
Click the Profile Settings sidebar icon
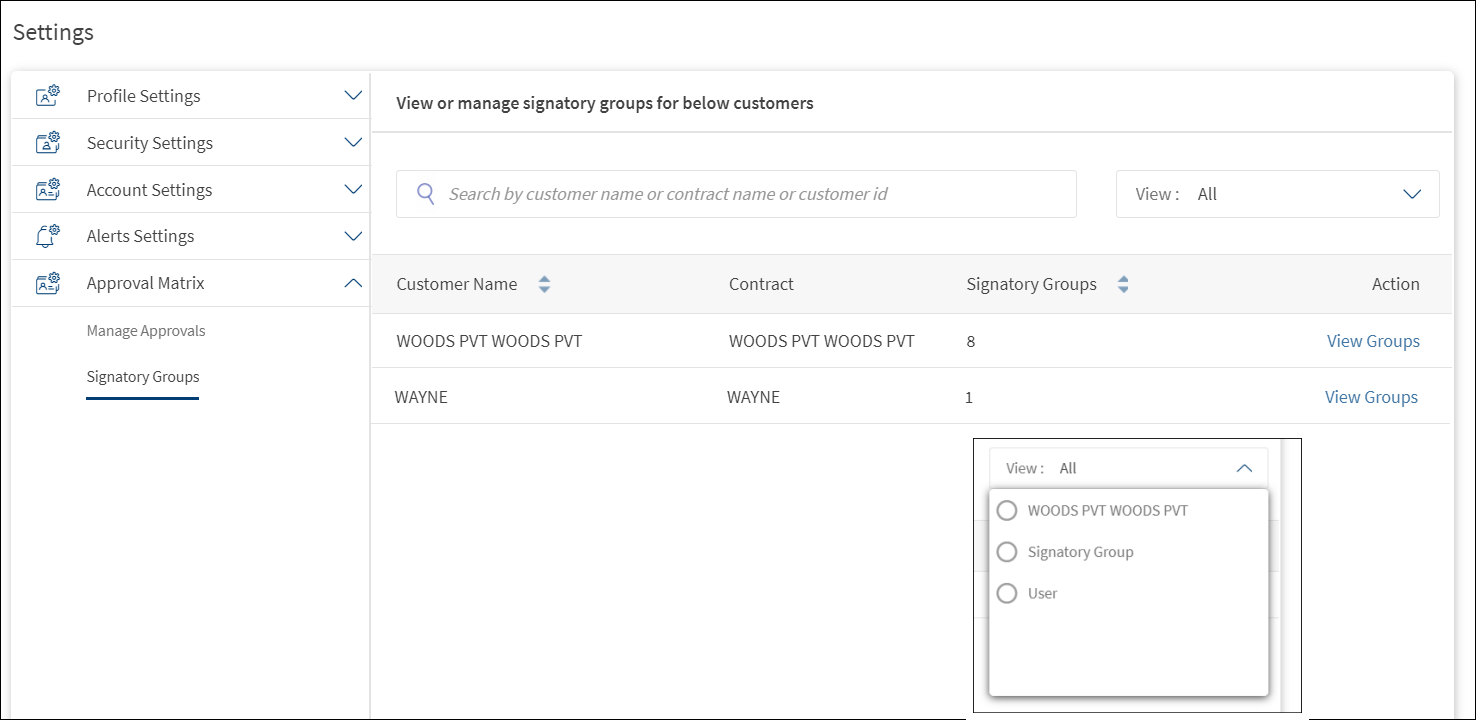[48, 96]
